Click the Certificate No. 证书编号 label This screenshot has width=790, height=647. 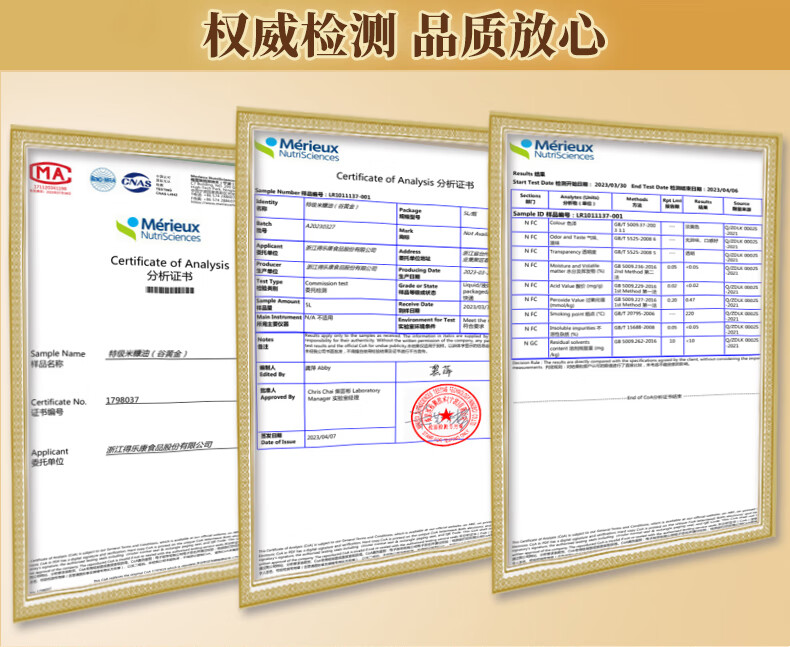pos(58,407)
